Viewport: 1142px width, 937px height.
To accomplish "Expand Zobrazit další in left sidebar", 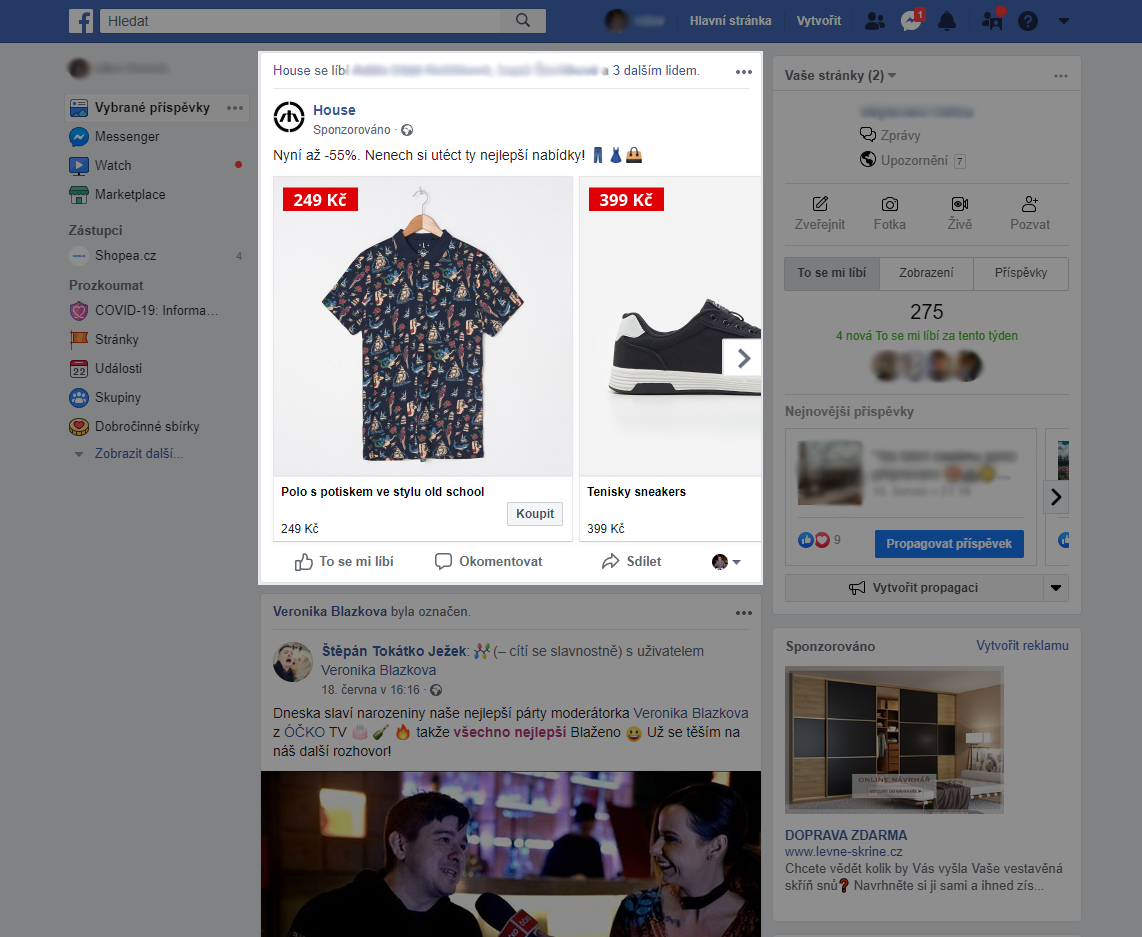I will pyautogui.click(x=138, y=454).
